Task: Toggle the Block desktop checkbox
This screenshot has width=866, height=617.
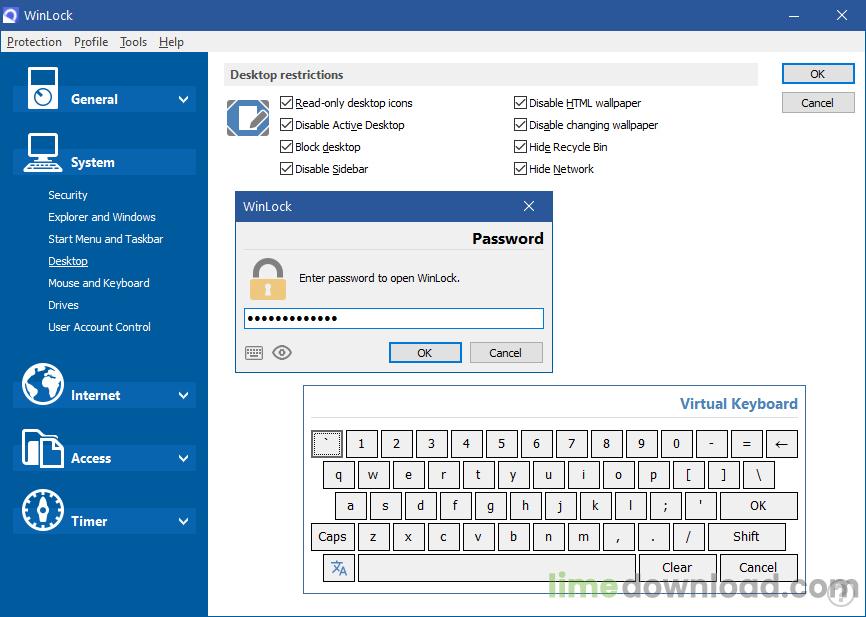Action: coord(286,147)
